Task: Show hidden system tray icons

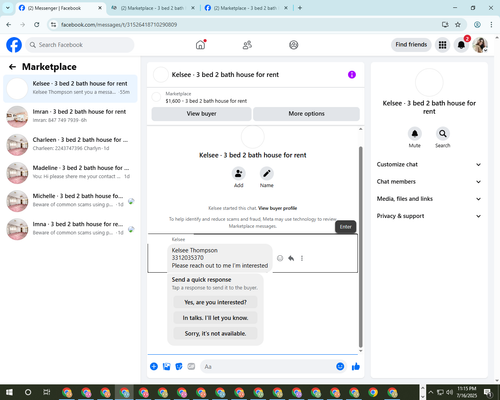Action: (430, 392)
